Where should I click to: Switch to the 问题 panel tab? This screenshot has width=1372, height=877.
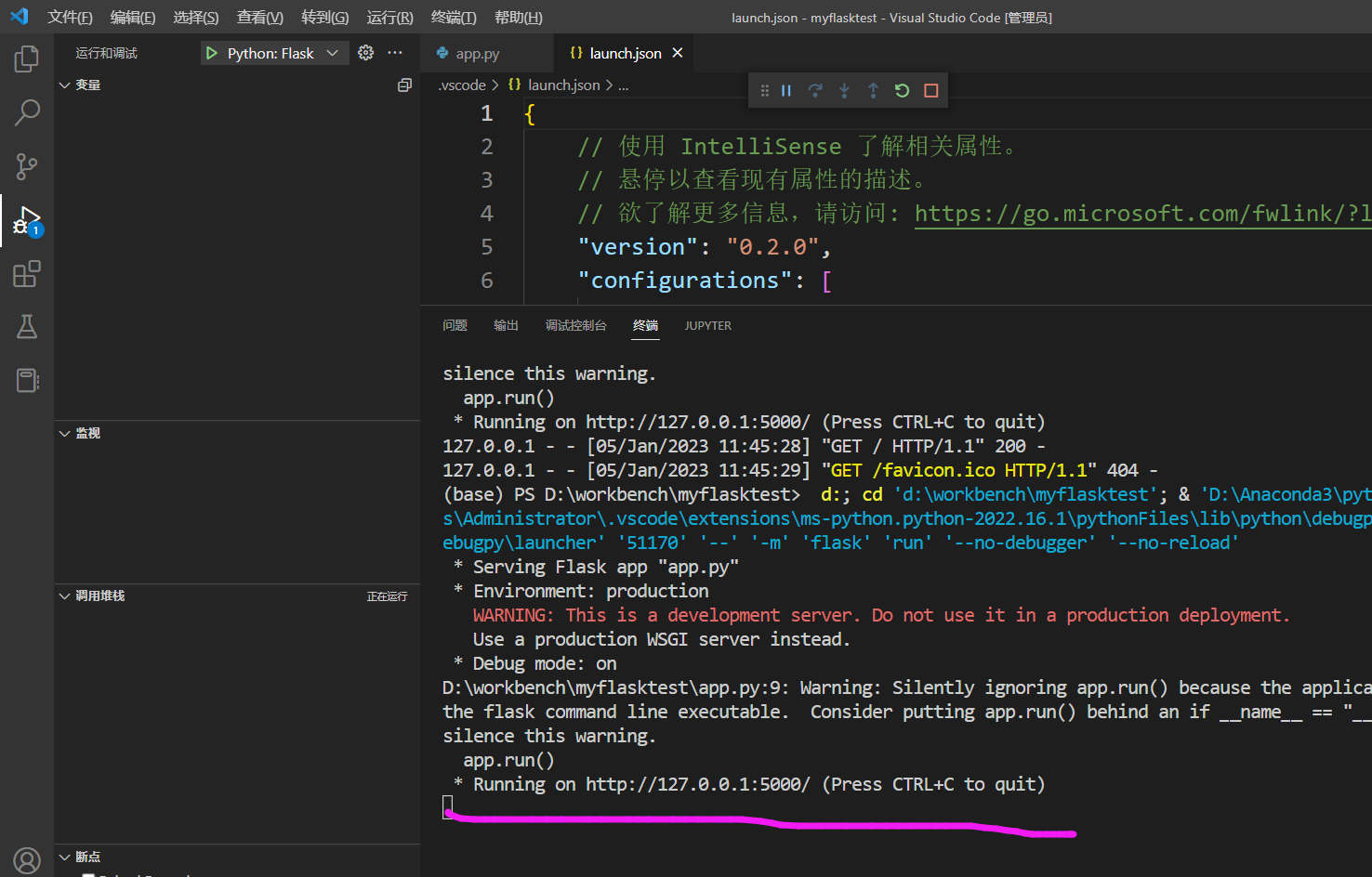click(455, 326)
